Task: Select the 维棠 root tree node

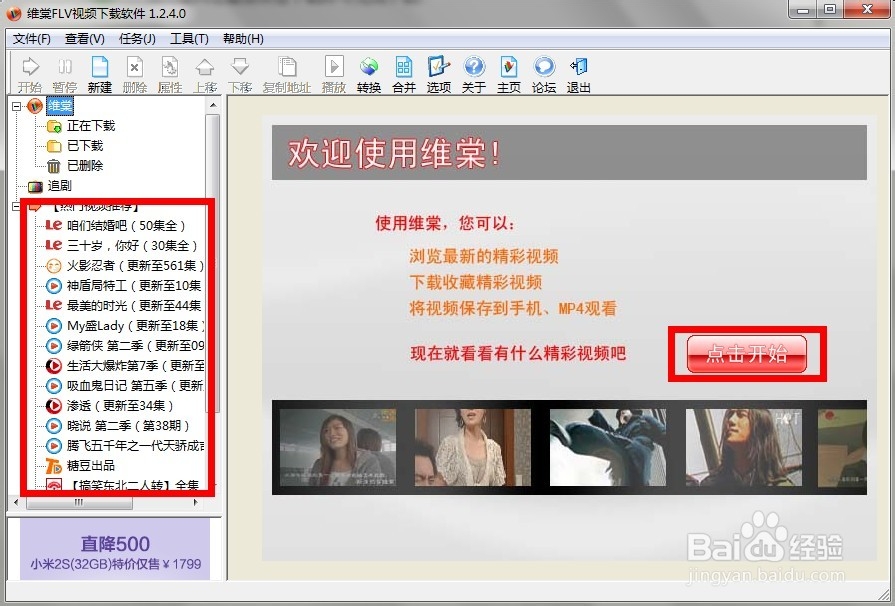Action: coord(59,106)
